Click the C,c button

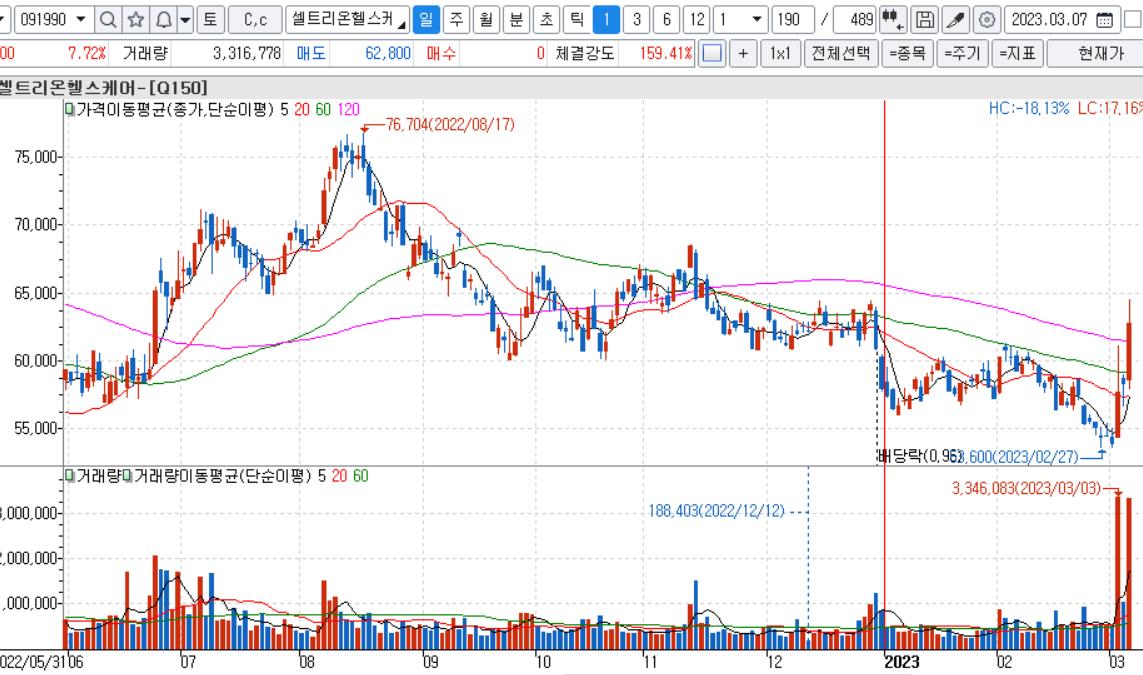click(x=255, y=20)
